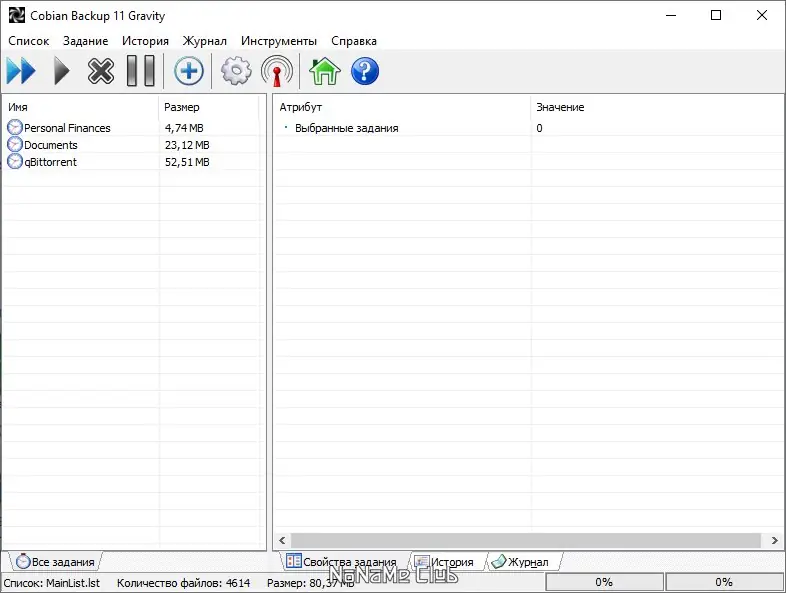Open the Справка menu
Image resolution: width=786 pixels, height=593 pixels.
pyautogui.click(x=354, y=41)
